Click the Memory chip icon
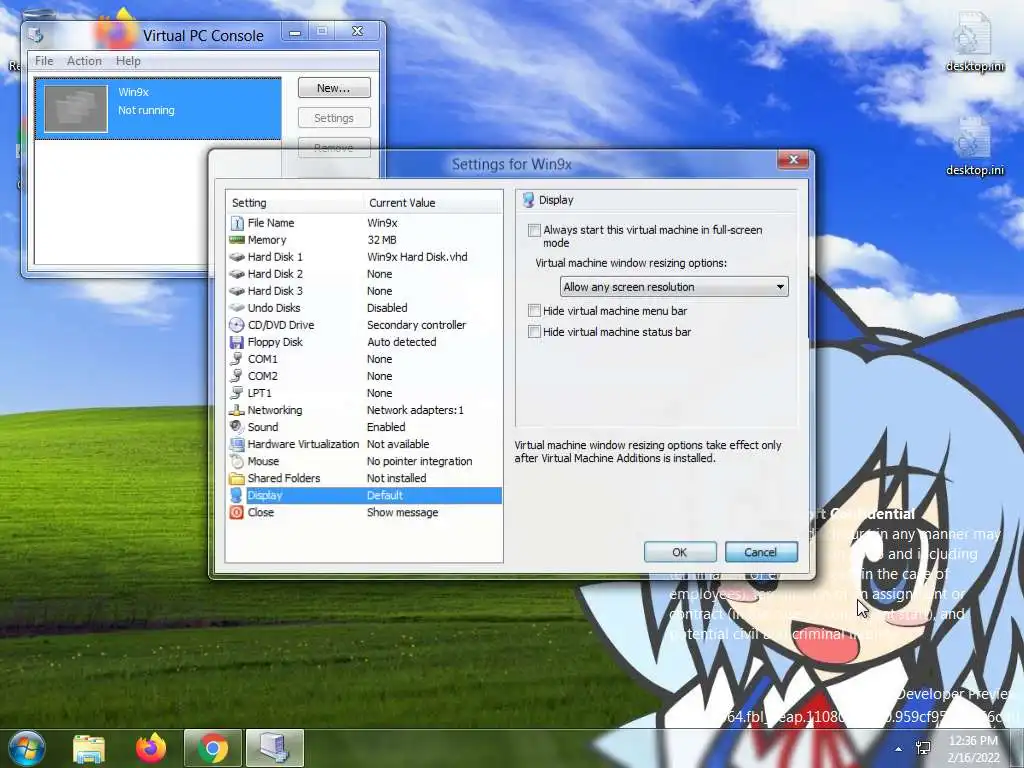 coord(237,240)
